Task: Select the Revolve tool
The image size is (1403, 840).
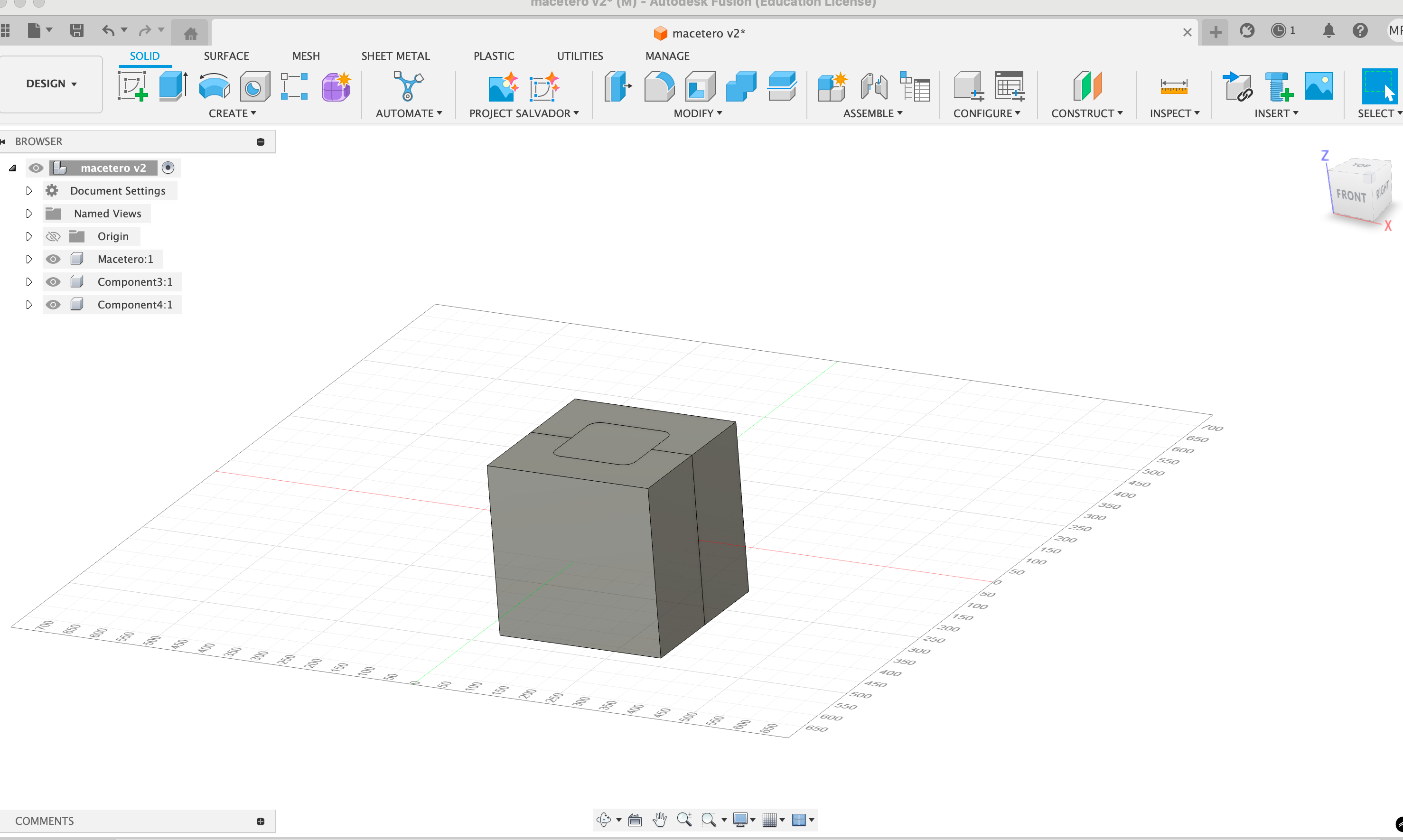Action: [x=214, y=86]
